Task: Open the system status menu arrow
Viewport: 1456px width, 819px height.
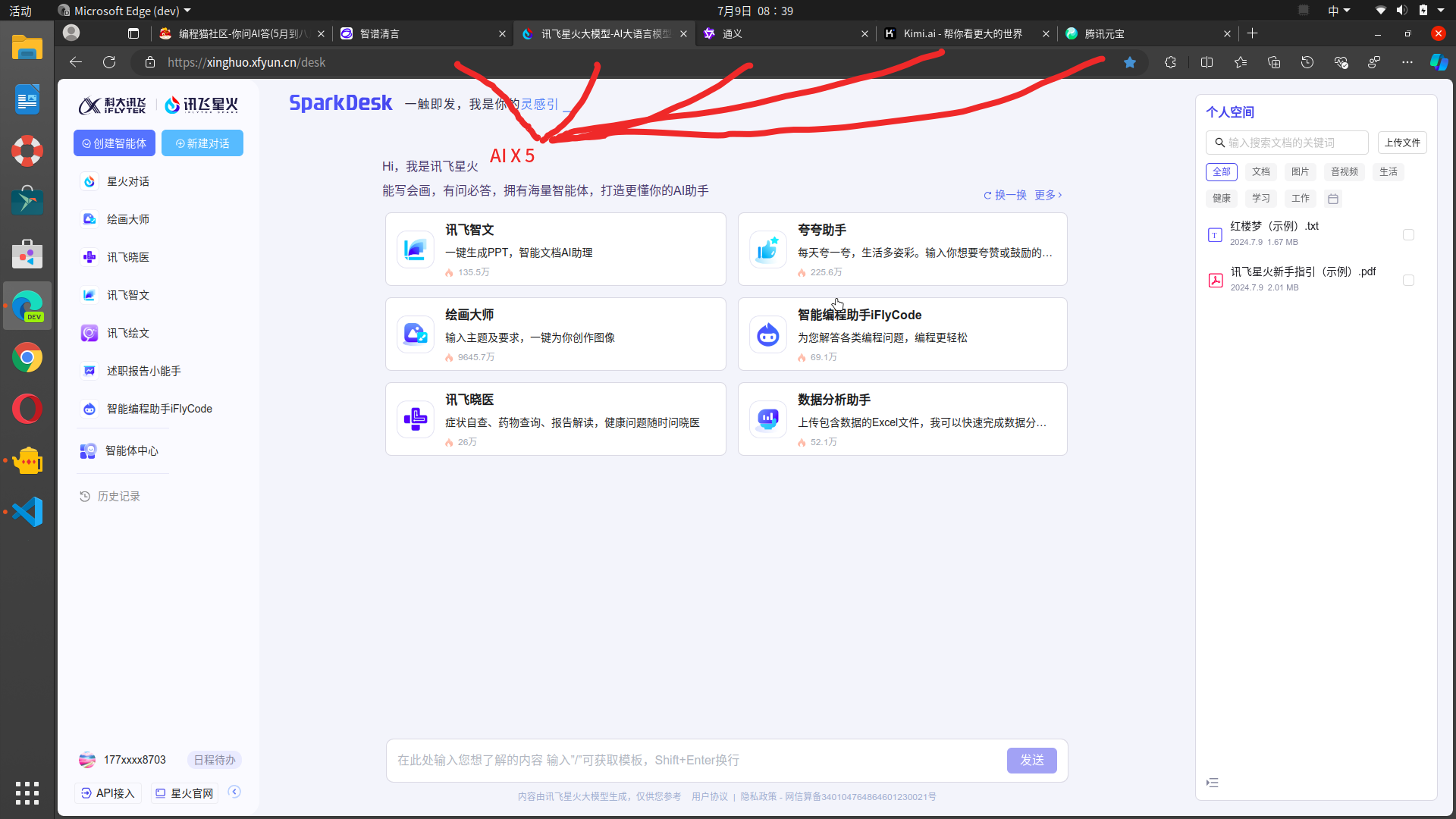Action: click(1441, 11)
